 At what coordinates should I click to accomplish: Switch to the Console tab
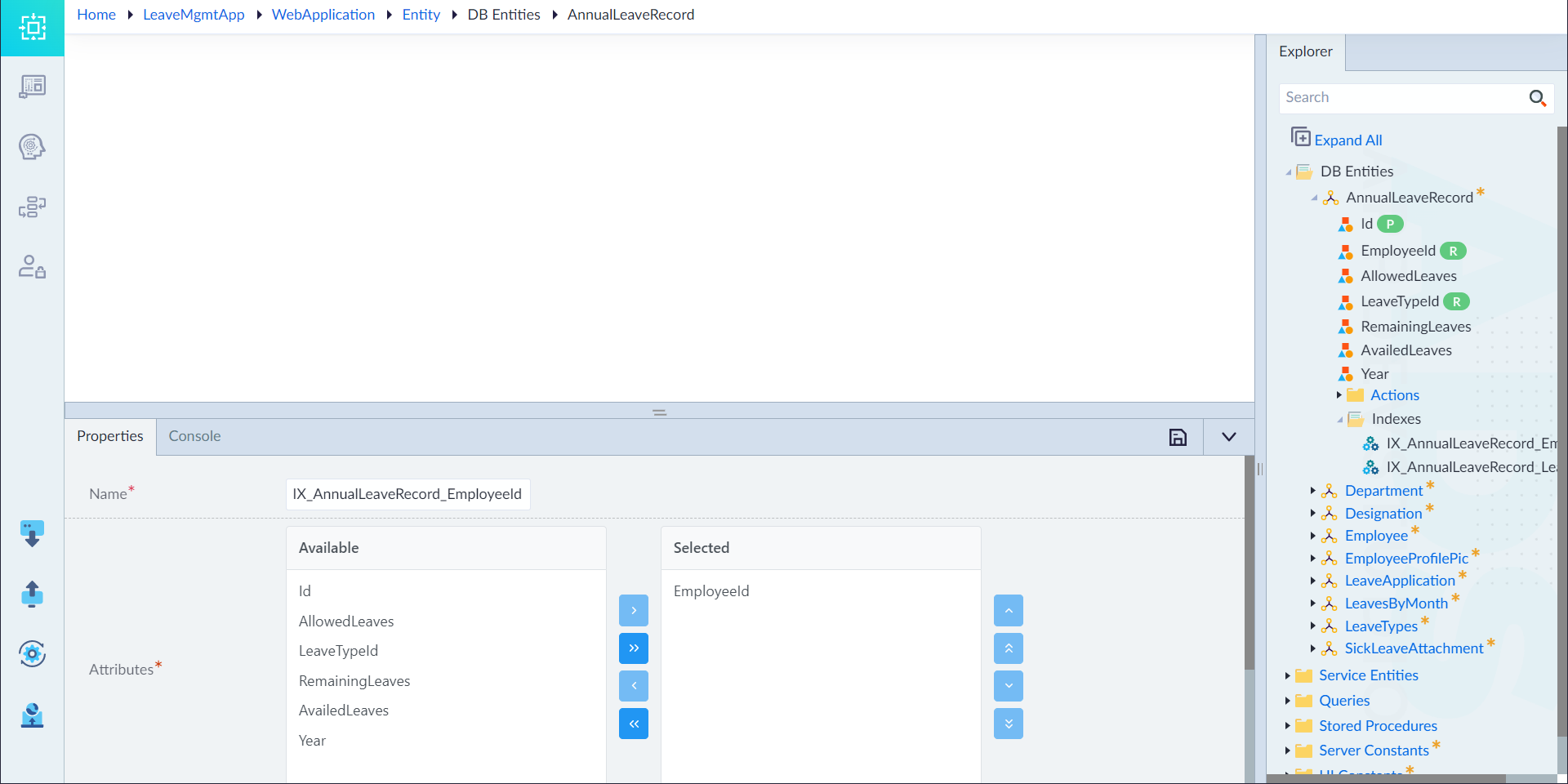194,436
